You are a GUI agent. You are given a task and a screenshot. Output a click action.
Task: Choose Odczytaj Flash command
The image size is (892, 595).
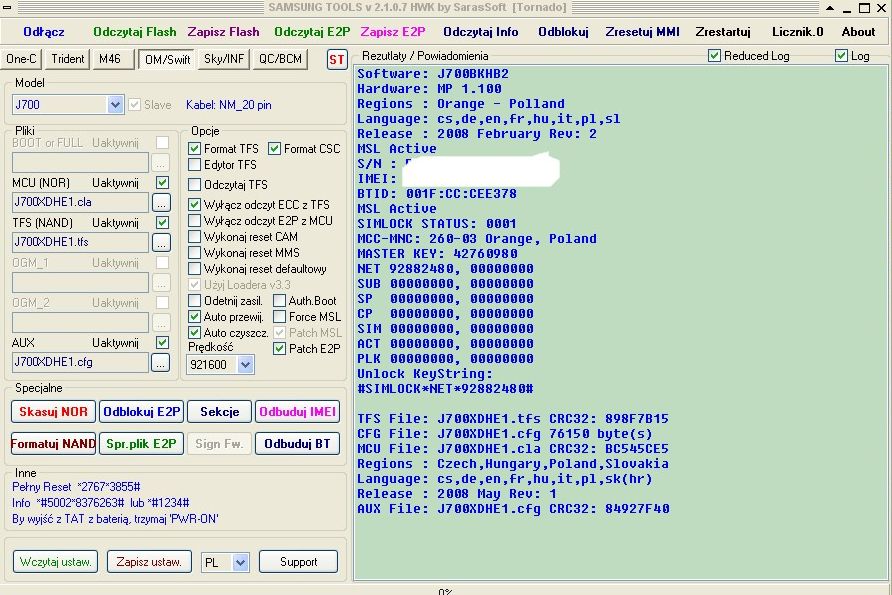[135, 32]
